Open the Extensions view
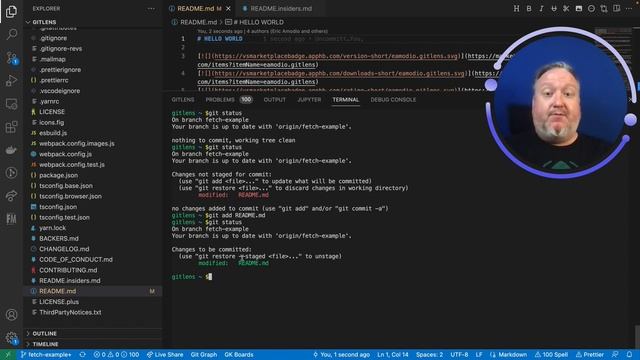Image resolution: width=640 pixels, height=360 pixels. pos(11,127)
